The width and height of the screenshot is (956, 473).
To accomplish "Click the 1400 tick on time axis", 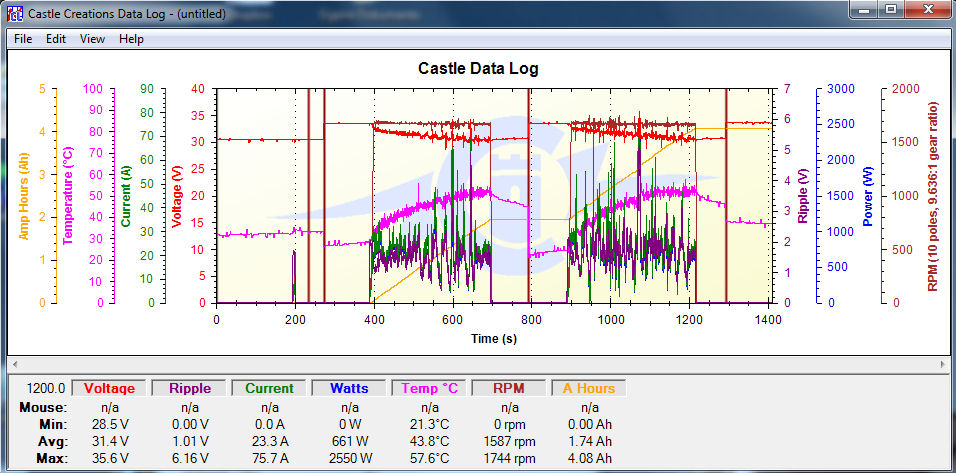I will (768, 319).
